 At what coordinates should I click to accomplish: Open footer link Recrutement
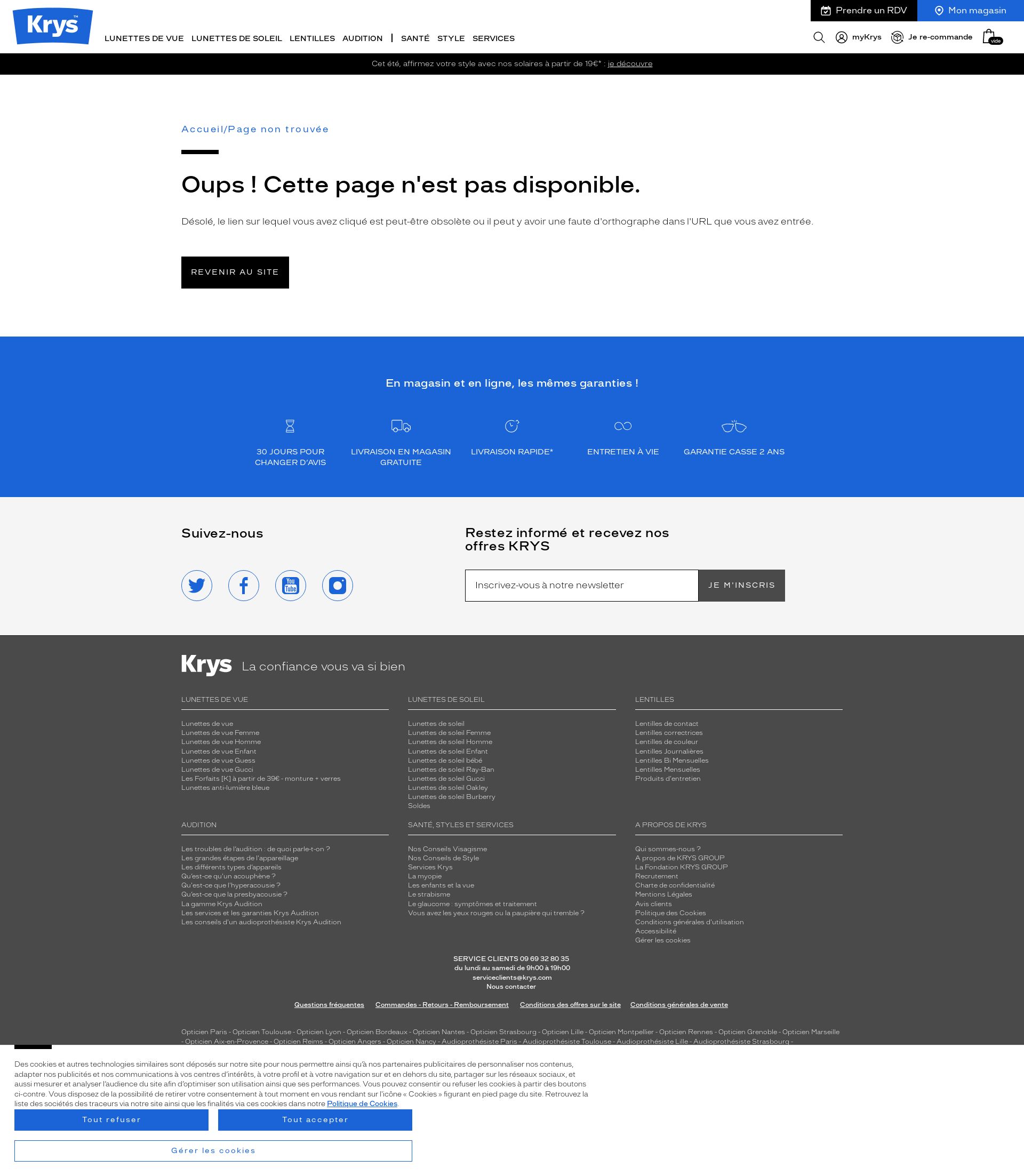pyautogui.click(x=657, y=876)
